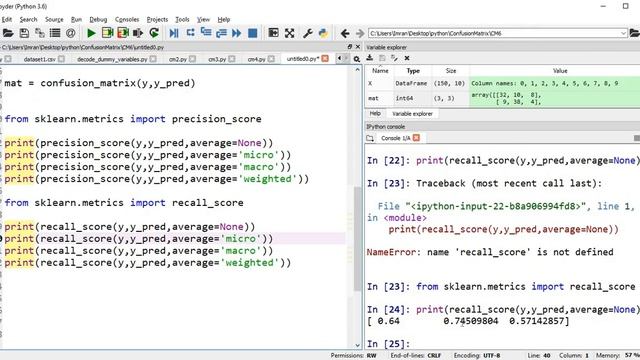The height and width of the screenshot is (360, 640).
Task: Click the working directory path field
Action: point(493,33)
